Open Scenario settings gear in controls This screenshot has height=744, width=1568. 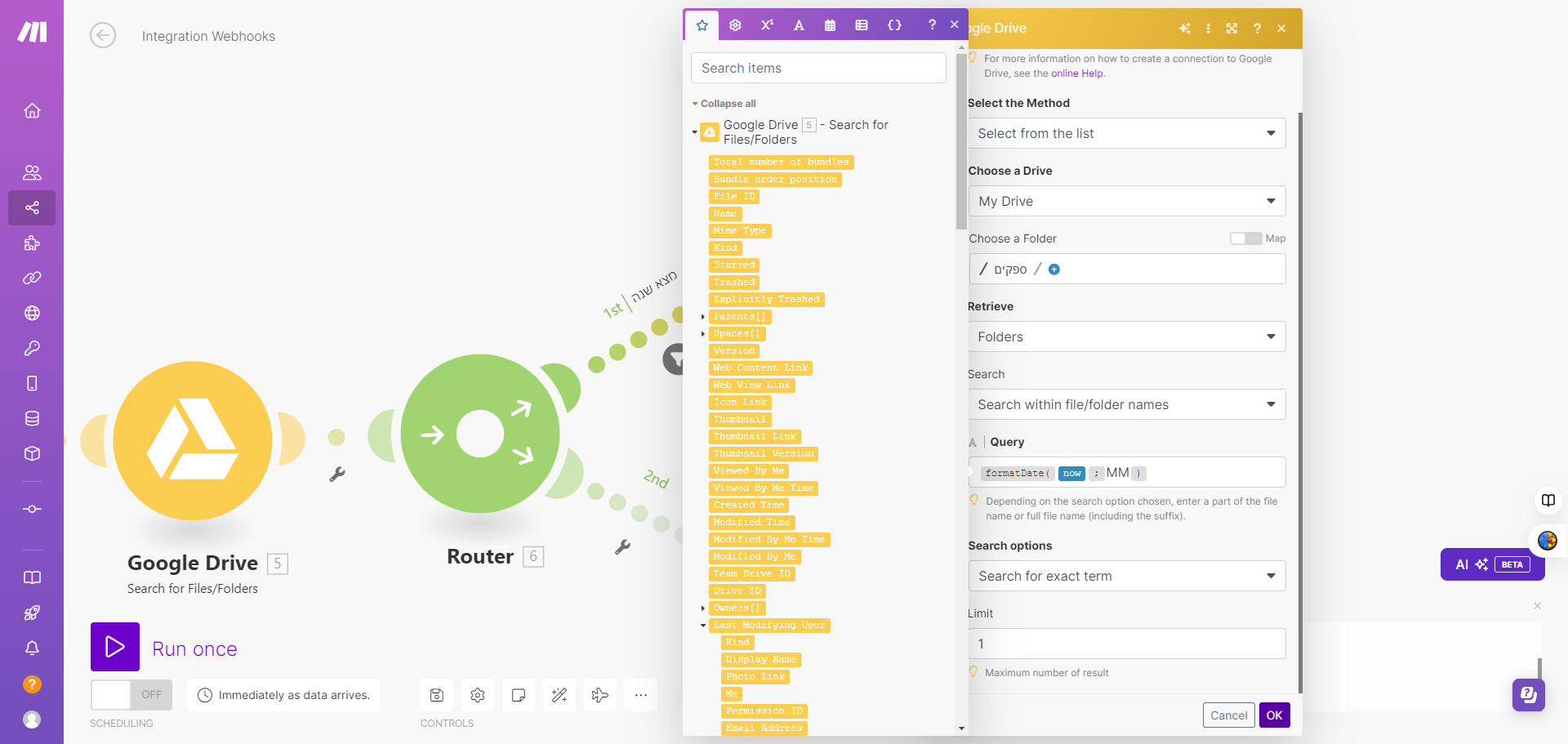pos(478,695)
